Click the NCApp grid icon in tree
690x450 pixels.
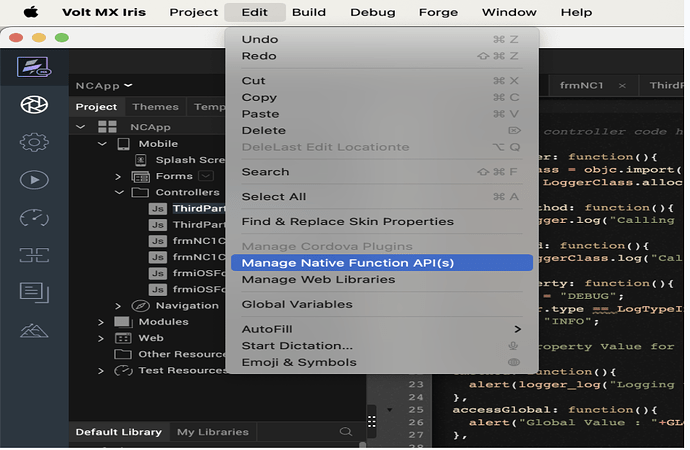[107, 127]
